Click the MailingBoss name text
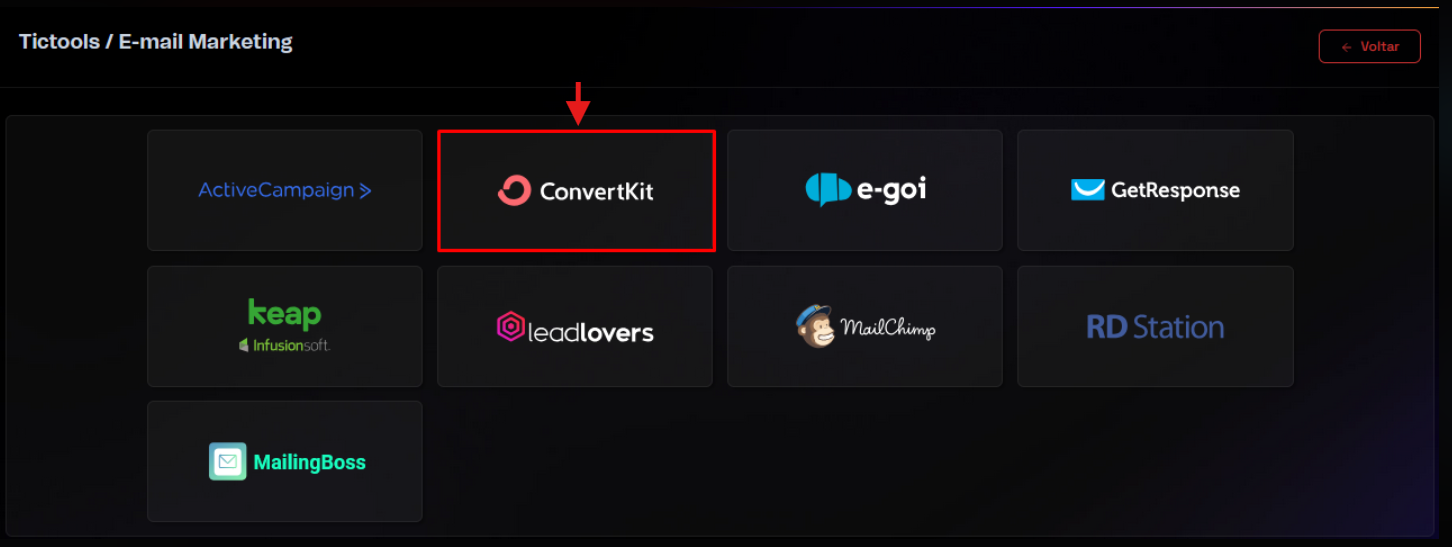Screen dimensions: 1452x547 coord(309,462)
